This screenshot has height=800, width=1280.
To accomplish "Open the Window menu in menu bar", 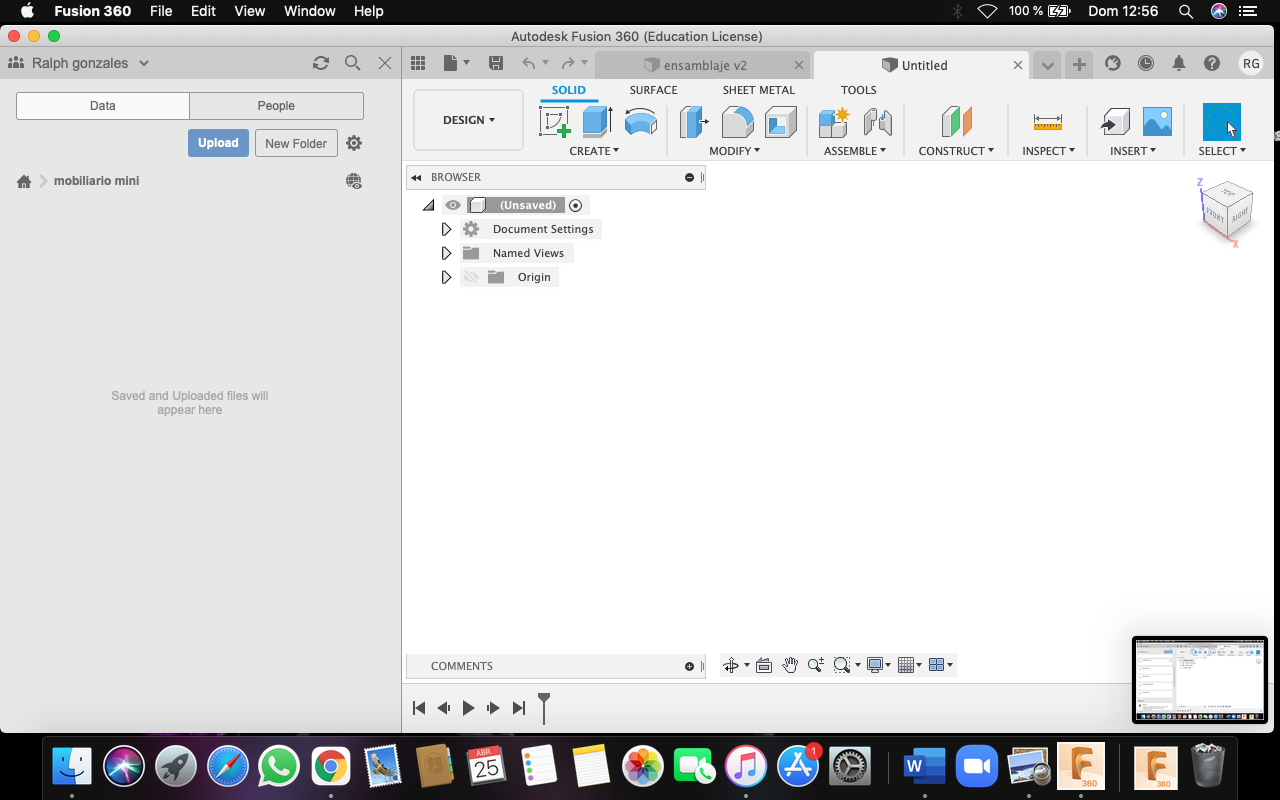I will coord(309,11).
